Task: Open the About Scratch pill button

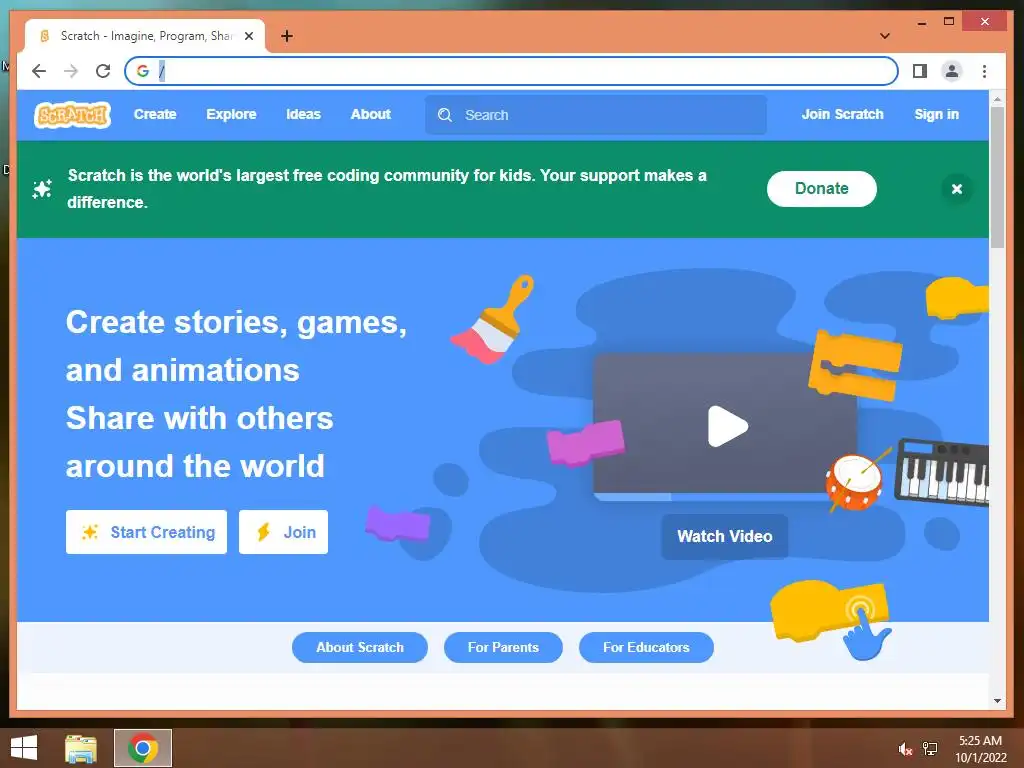Action: pyautogui.click(x=360, y=647)
